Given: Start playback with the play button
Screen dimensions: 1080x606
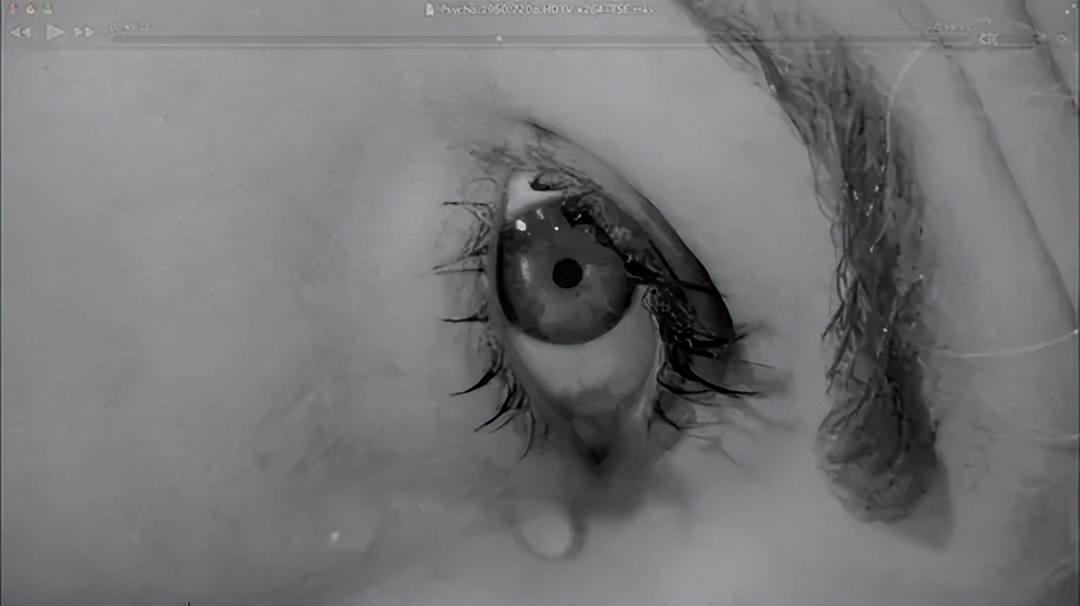Looking at the screenshot, I should pos(54,32).
